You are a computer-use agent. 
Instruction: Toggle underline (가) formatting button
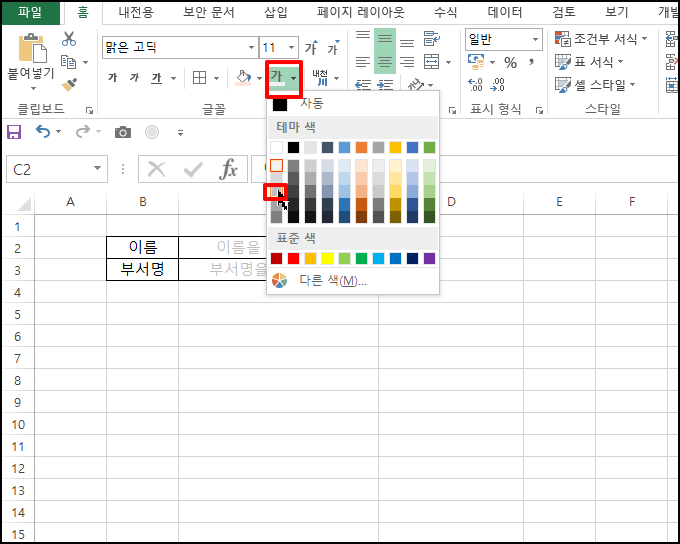pos(157,78)
